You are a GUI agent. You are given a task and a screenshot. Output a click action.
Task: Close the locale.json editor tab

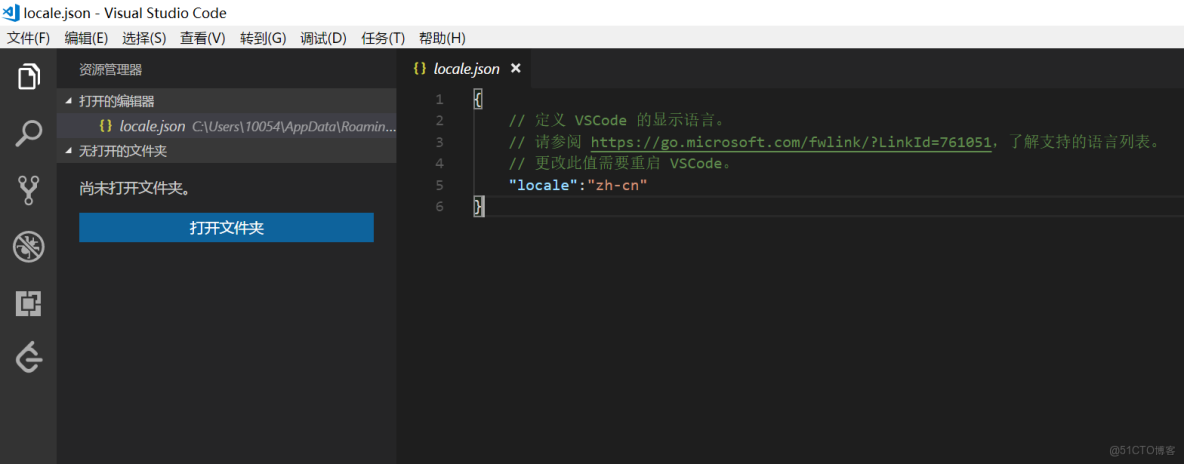pos(516,68)
